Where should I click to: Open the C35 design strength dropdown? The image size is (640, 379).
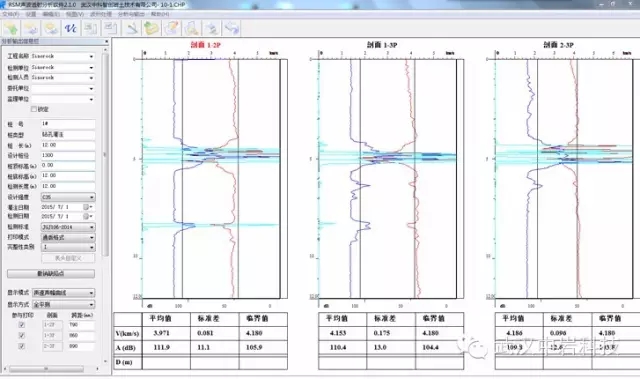(68, 197)
